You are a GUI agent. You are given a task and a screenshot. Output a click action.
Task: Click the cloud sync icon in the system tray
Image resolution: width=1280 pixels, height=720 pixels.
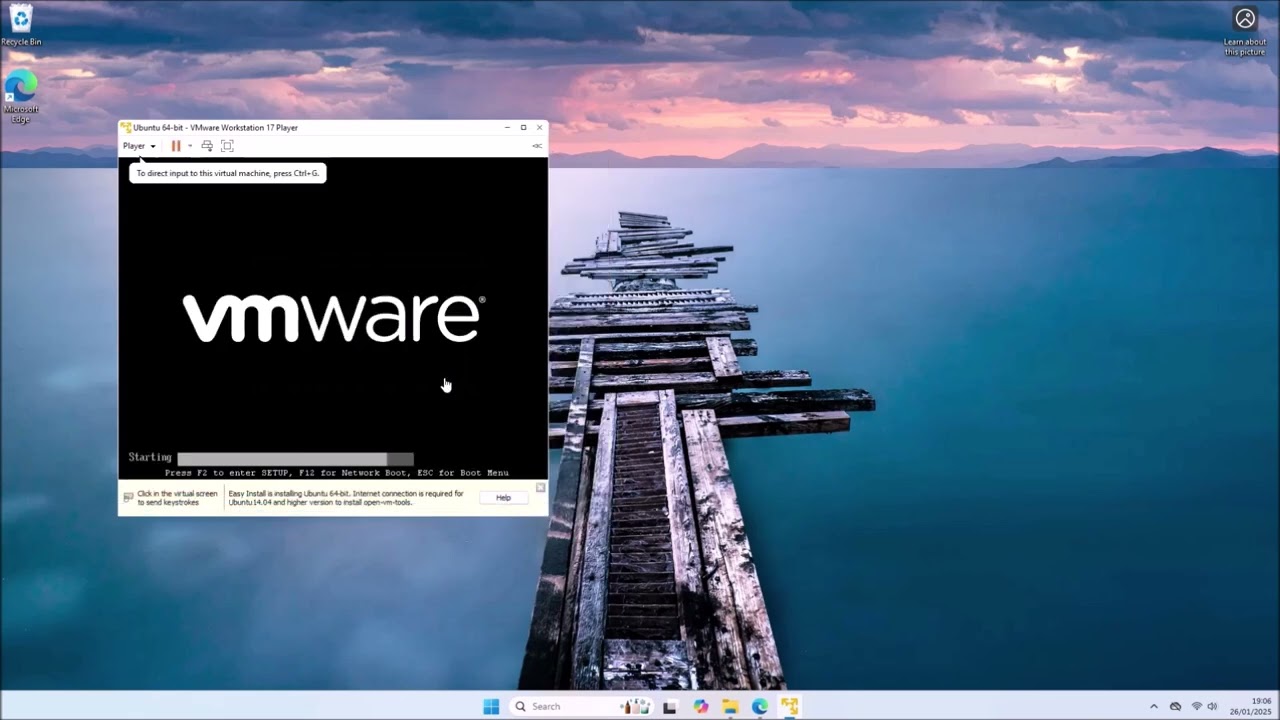pyautogui.click(x=1176, y=706)
